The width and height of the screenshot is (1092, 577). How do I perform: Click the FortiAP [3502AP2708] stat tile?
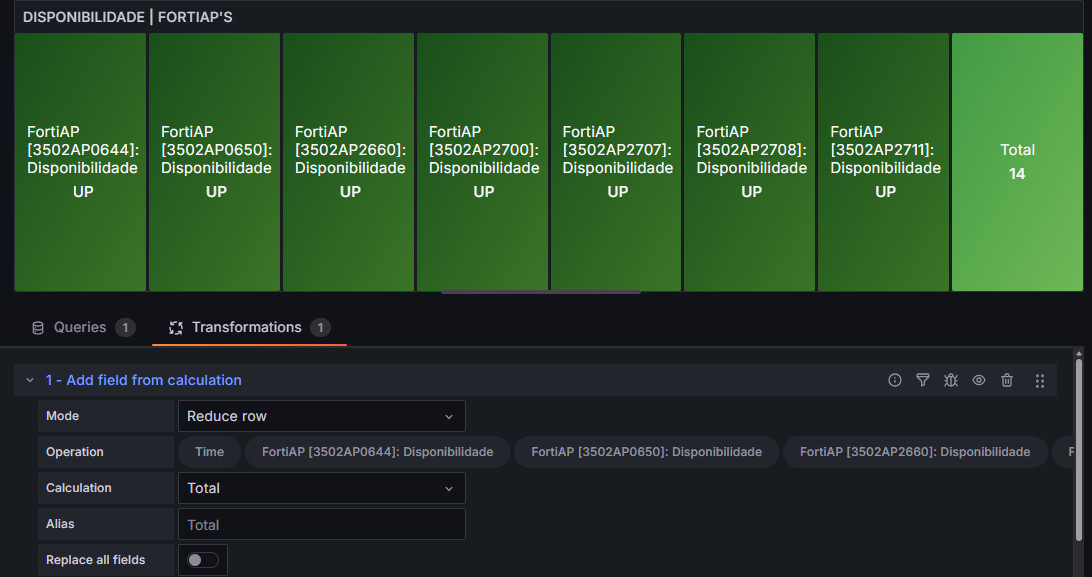pyautogui.click(x=749, y=162)
